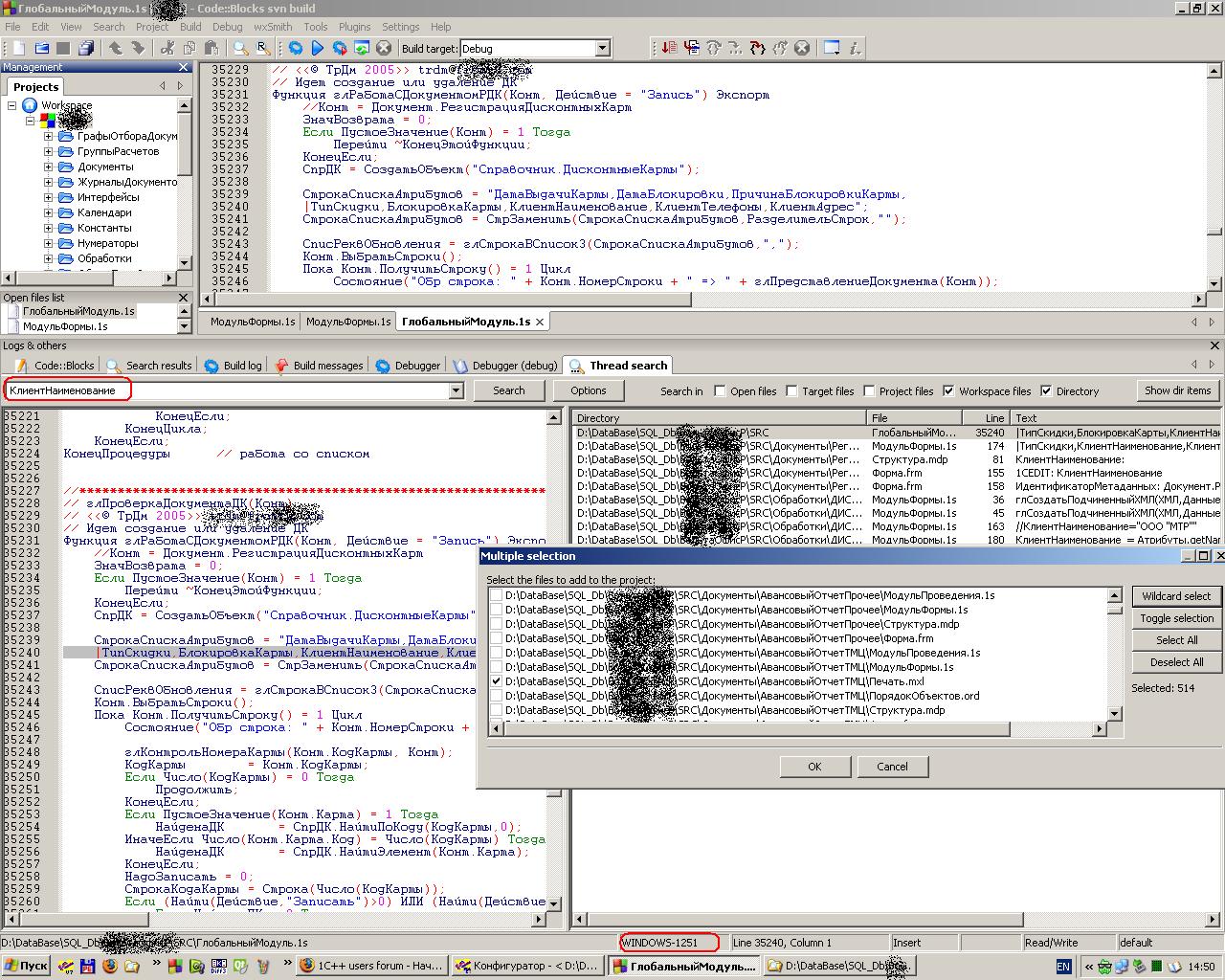Click the New file toolbar icon
The width and height of the screenshot is (1225, 980).
point(17,48)
